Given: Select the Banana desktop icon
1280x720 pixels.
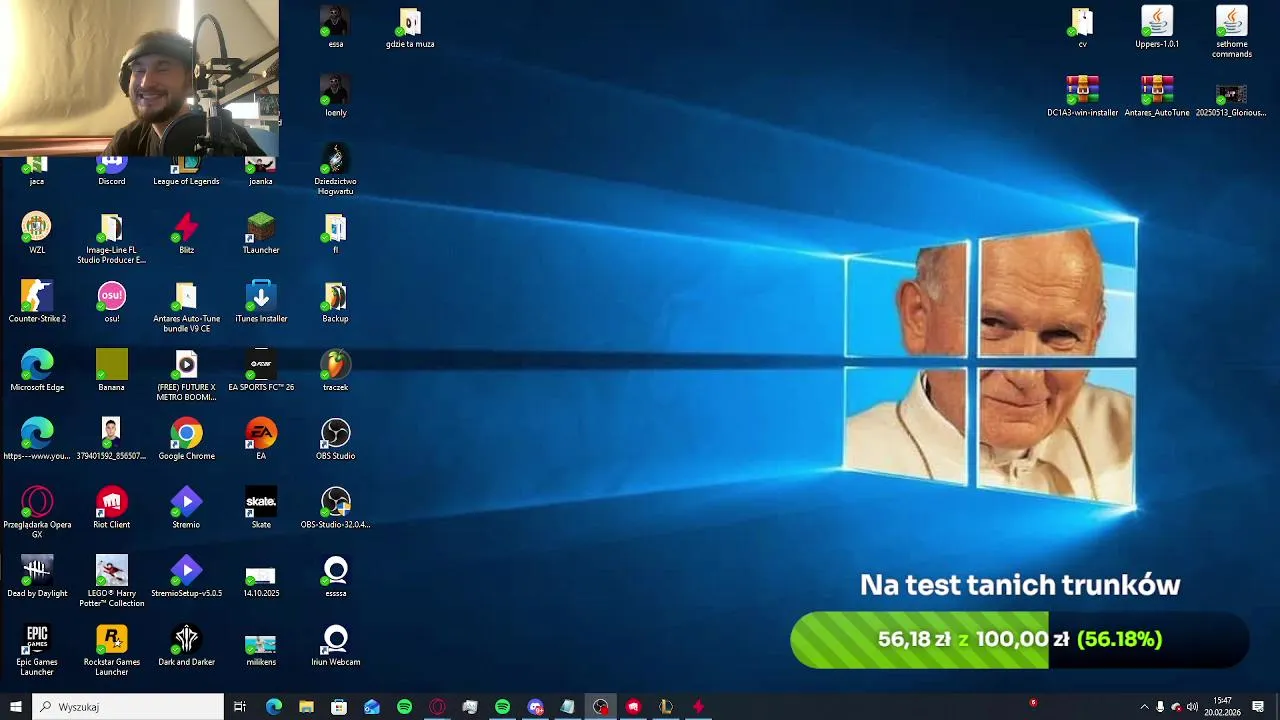Looking at the screenshot, I should point(111,370).
